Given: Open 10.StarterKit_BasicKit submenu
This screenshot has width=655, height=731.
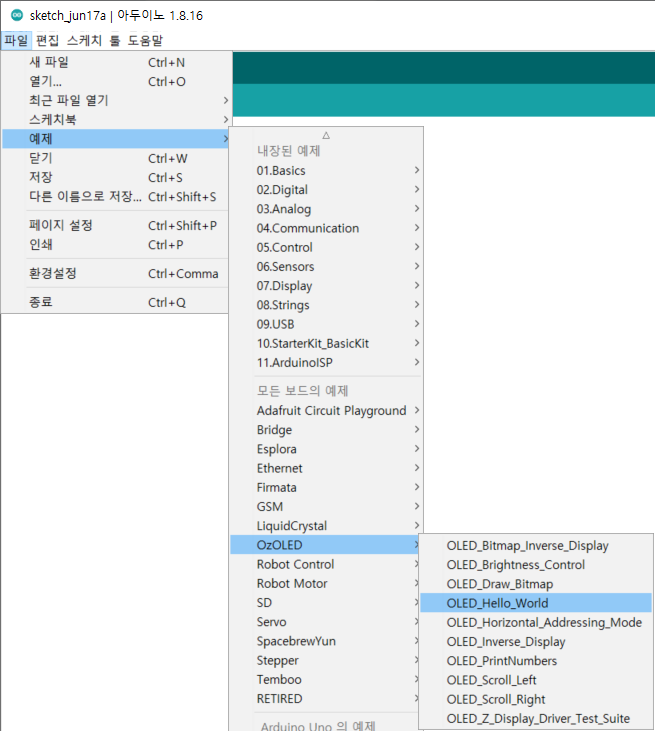Looking at the screenshot, I should click(326, 343).
